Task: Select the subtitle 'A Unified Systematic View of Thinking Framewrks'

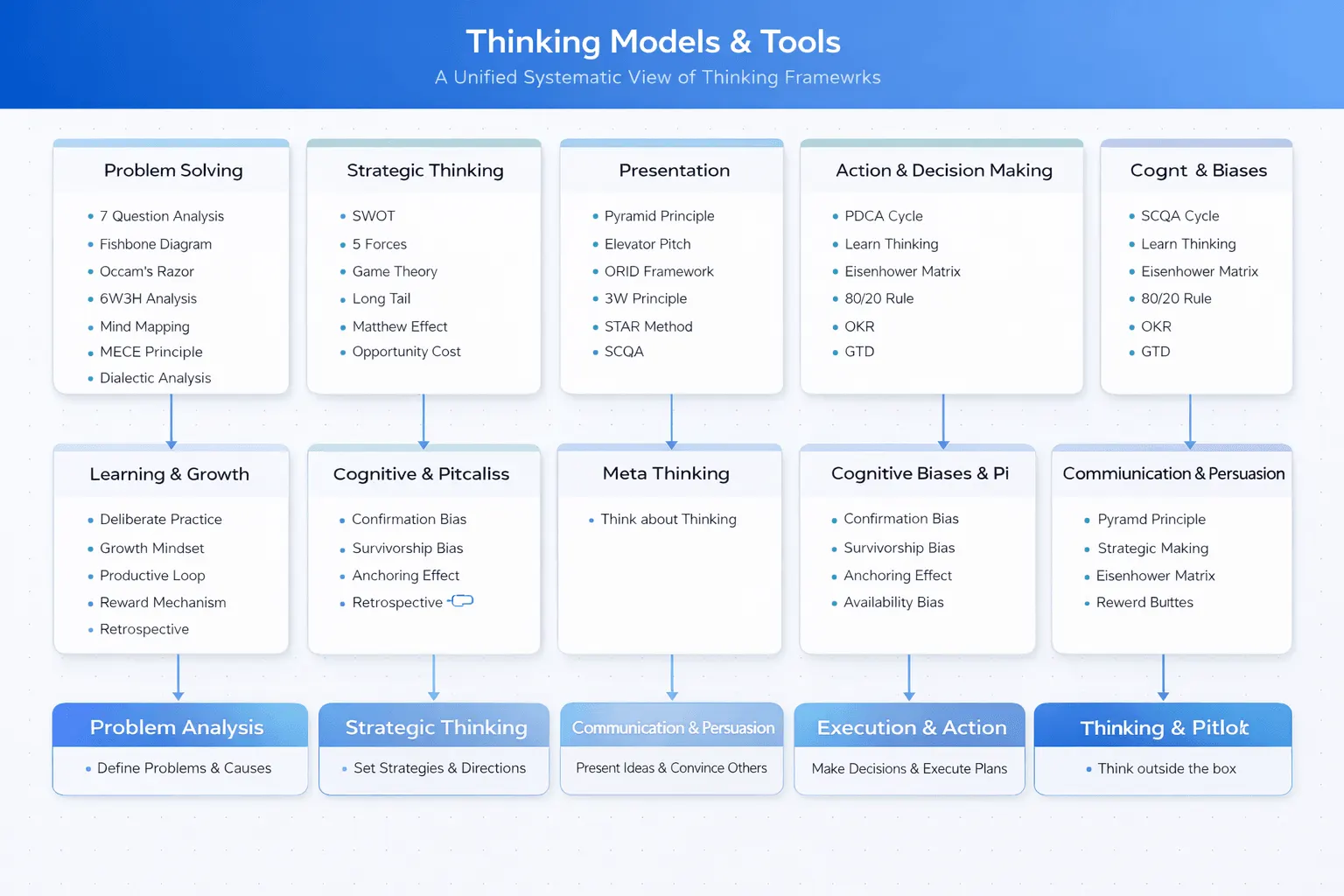Action: coord(658,77)
